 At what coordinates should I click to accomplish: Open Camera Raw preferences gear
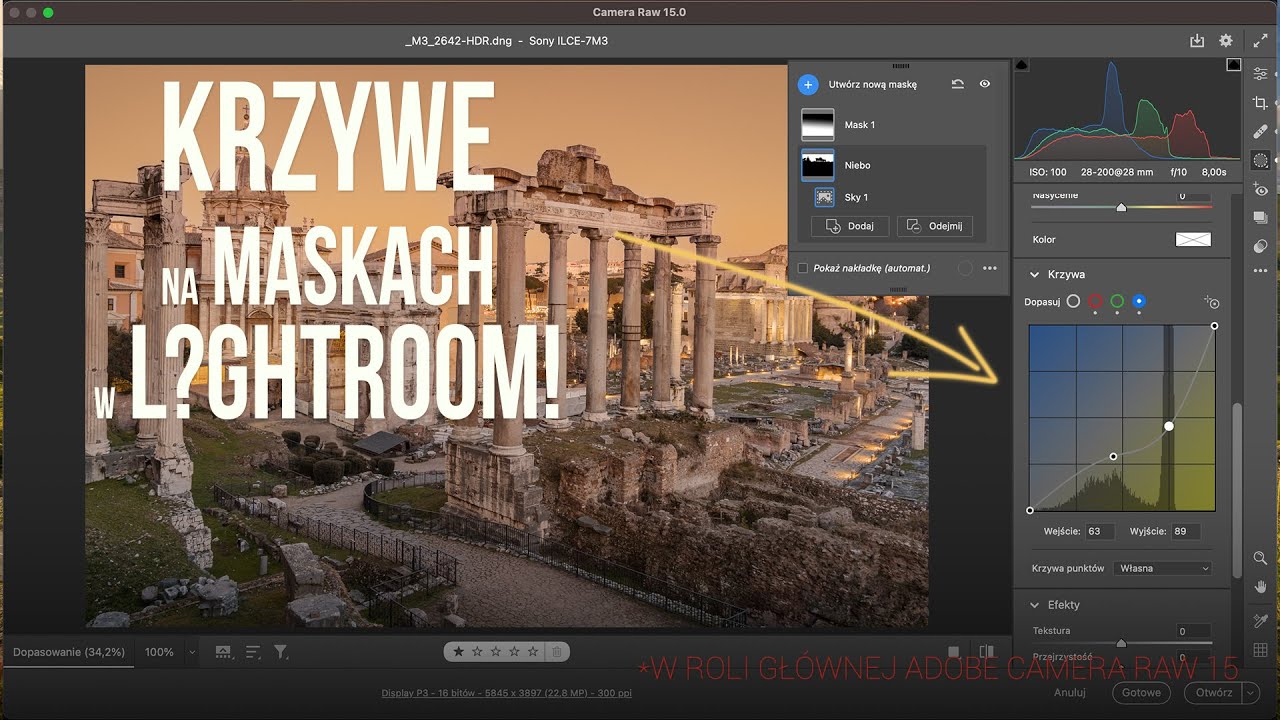click(1226, 41)
